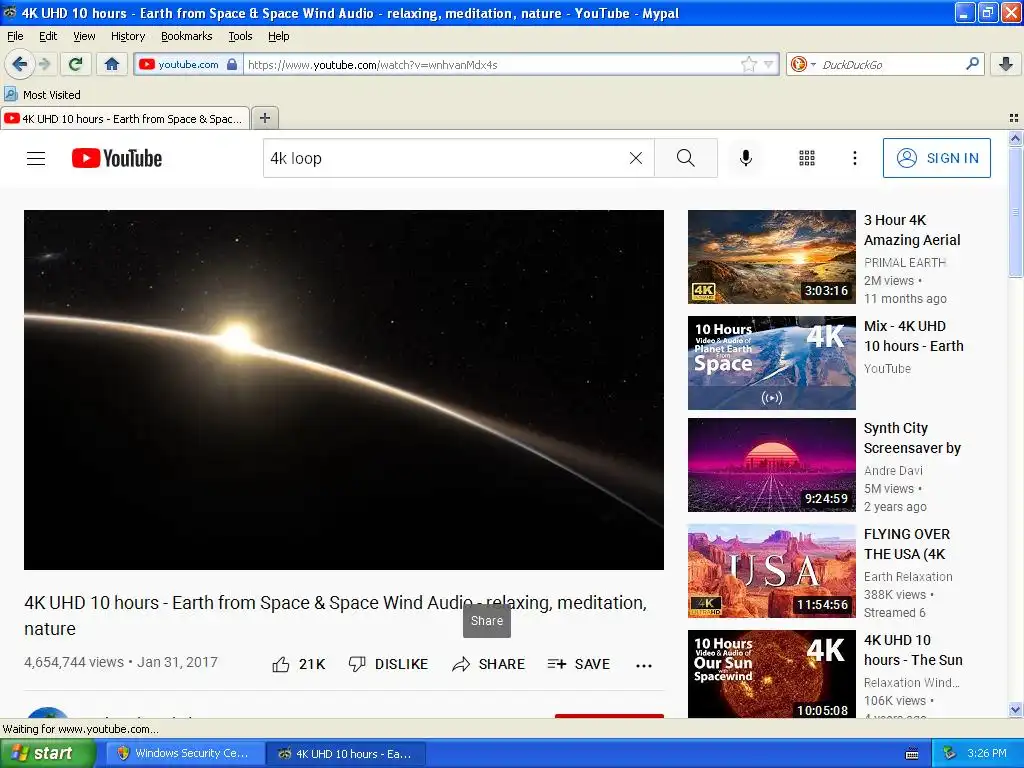Bookmark this page with the star icon
1024x768 pixels.
point(748,64)
